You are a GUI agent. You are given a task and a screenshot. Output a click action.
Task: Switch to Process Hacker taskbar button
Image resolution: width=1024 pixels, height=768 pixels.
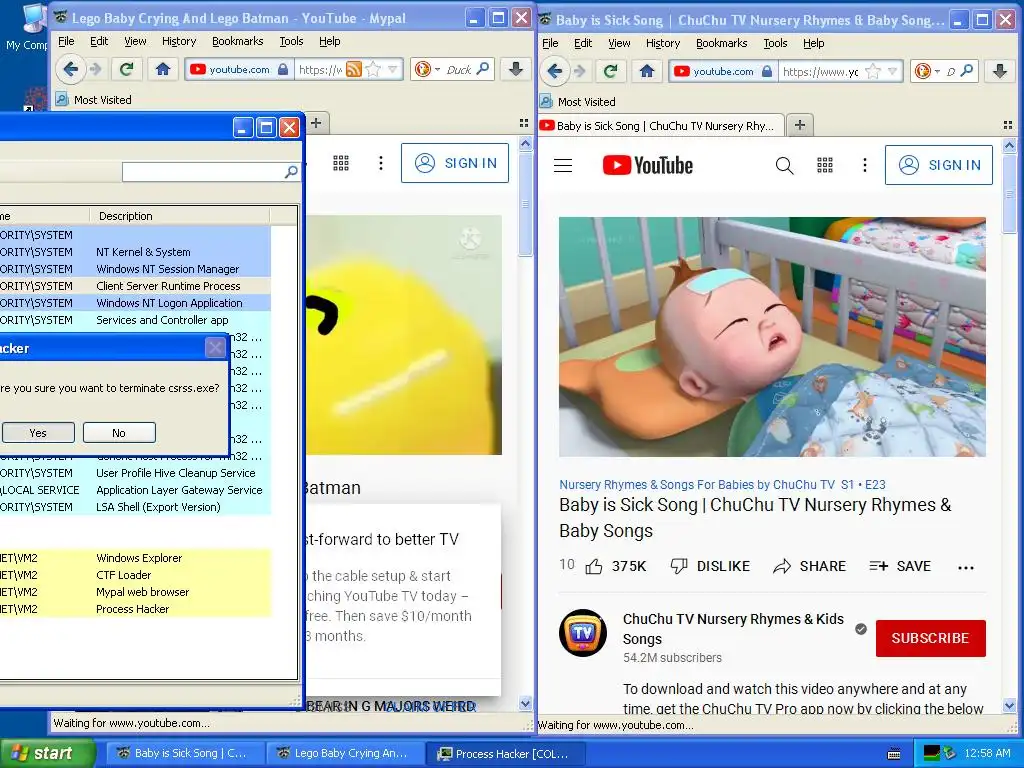pos(505,754)
